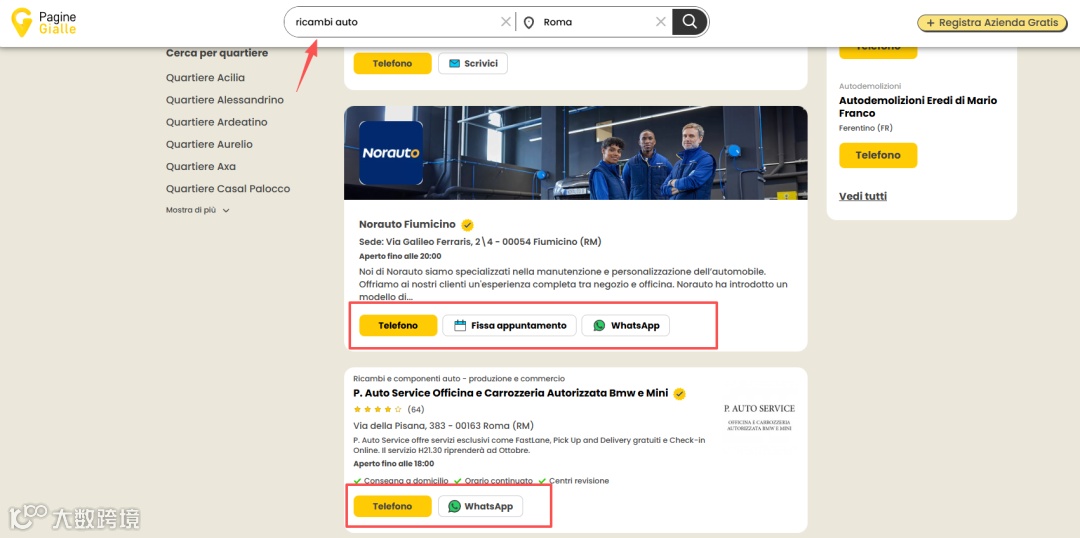Click WhatsApp for Norauto Fiumicino

tap(625, 325)
